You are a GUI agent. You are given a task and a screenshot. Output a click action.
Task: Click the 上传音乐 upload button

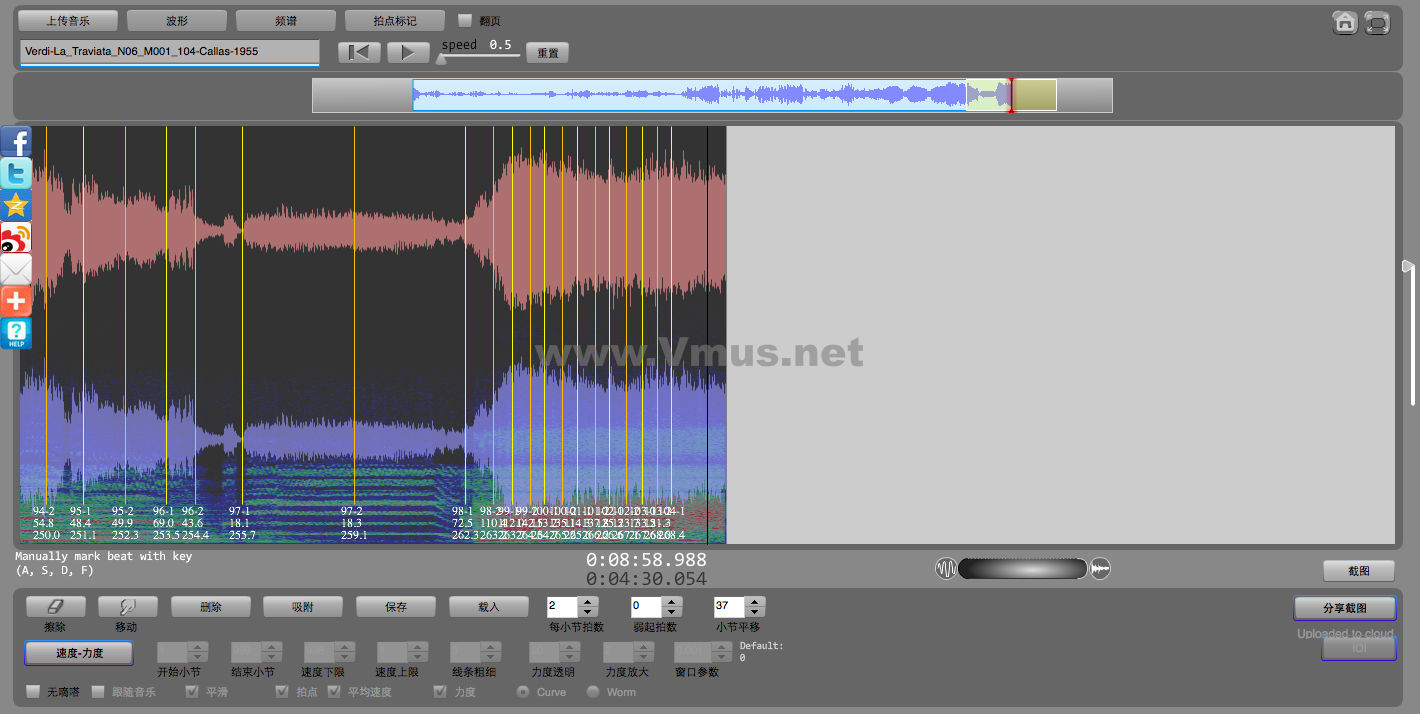click(68, 20)
